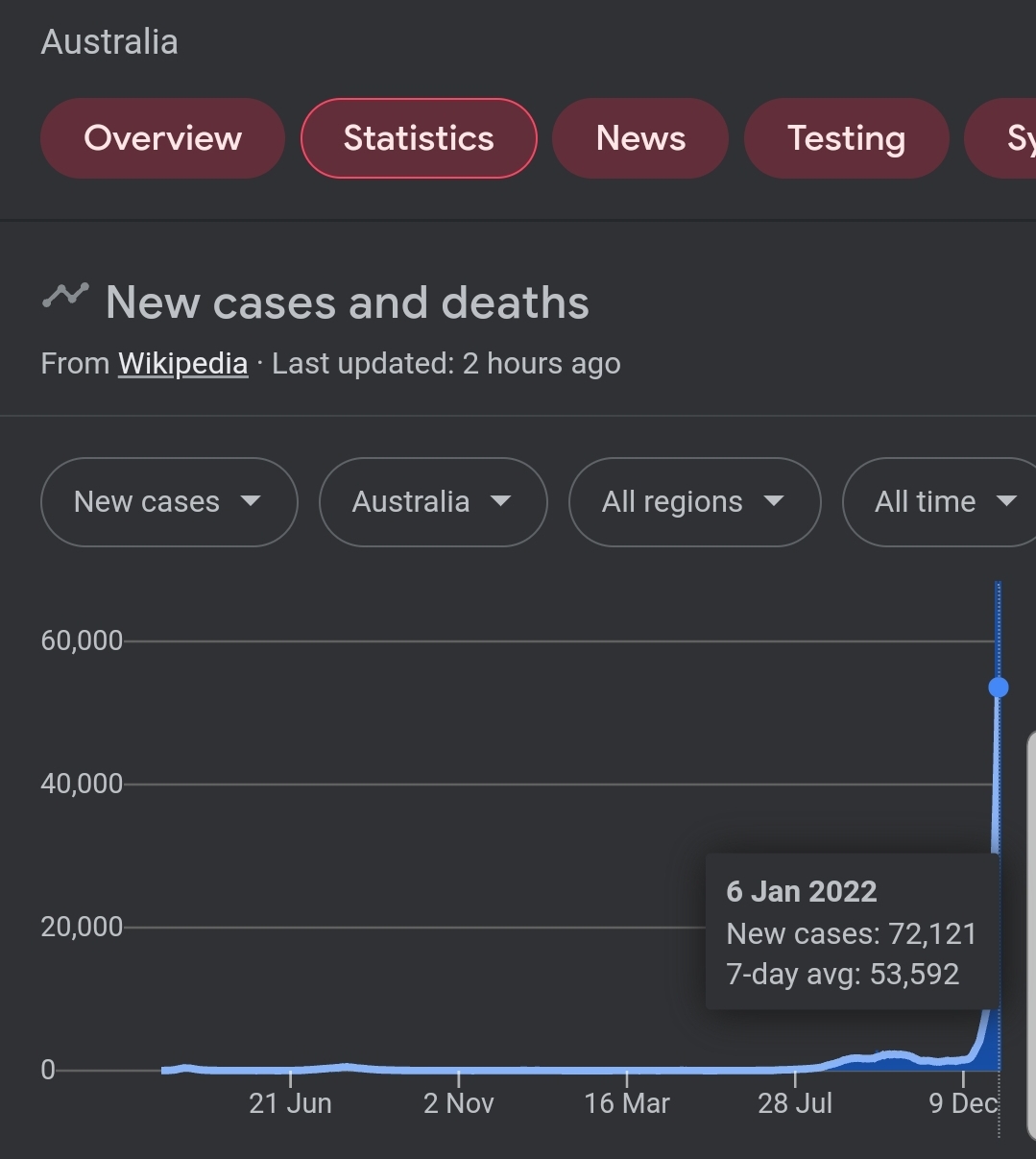Tap the 28 Jul date on the axis

795,1103
